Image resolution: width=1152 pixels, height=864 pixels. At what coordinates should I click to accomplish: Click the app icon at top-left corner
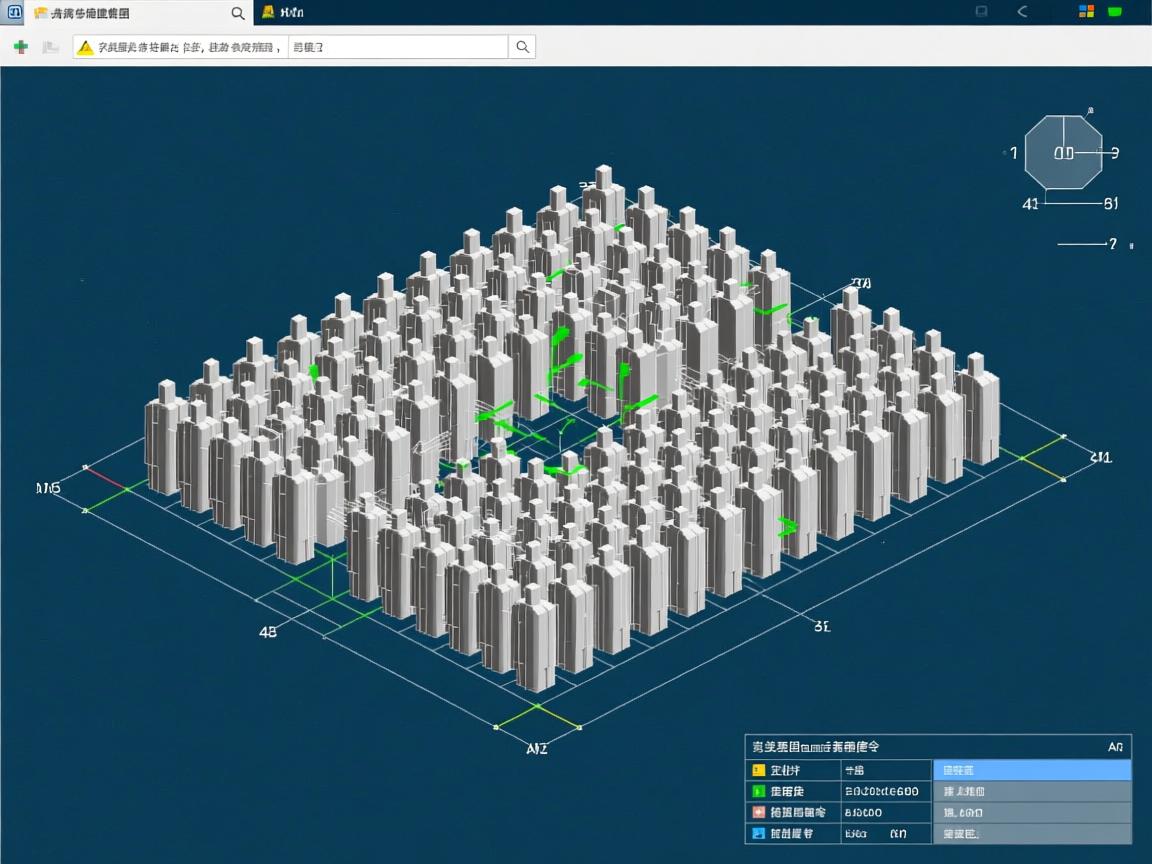click(x=14, y=12)
